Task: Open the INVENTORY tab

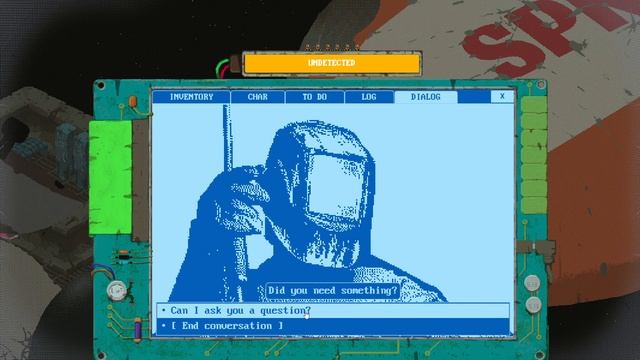Action: click(191, 97)
